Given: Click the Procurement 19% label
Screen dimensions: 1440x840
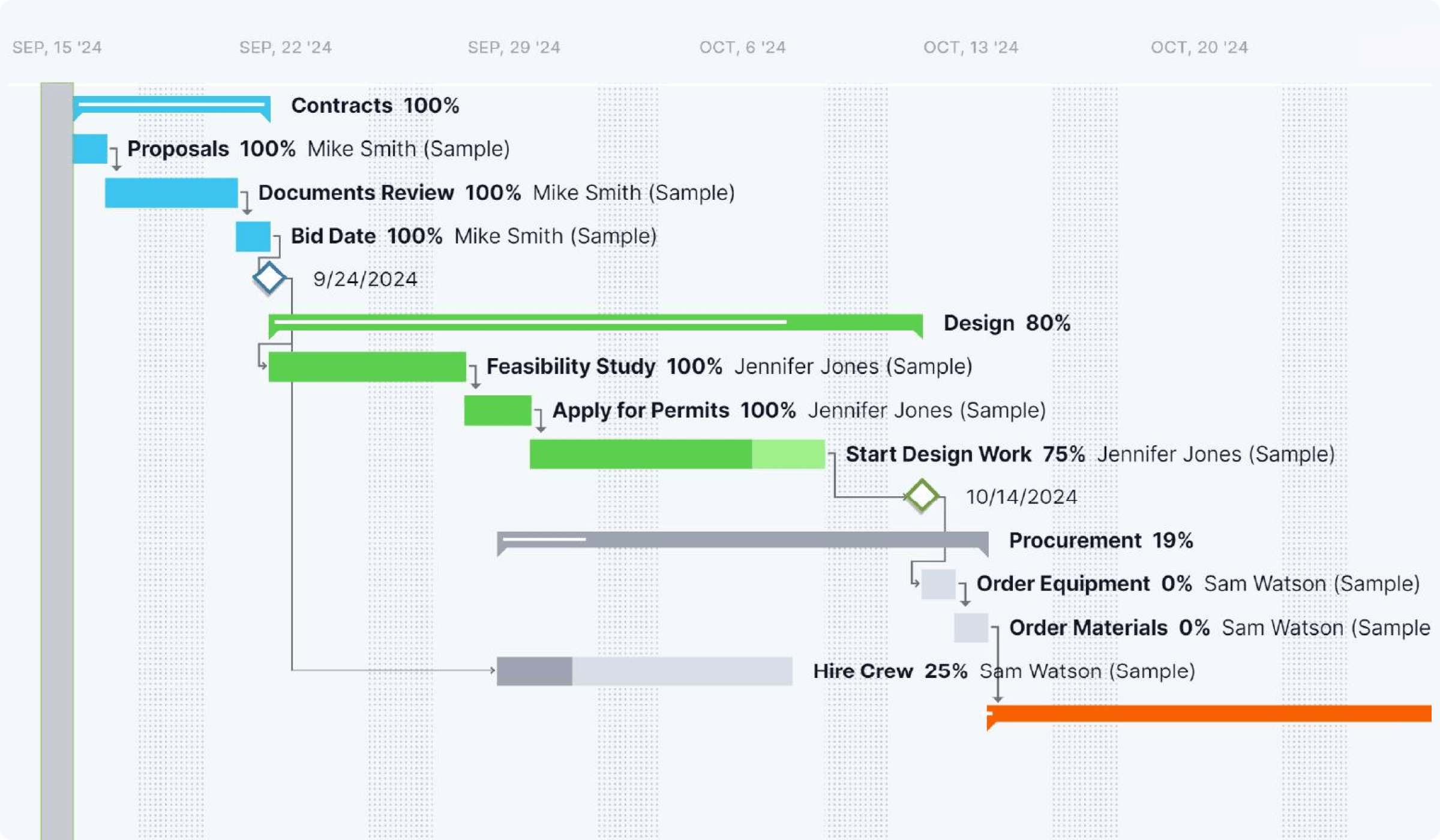Looking at the screenshot, I should click(1100, 540).
